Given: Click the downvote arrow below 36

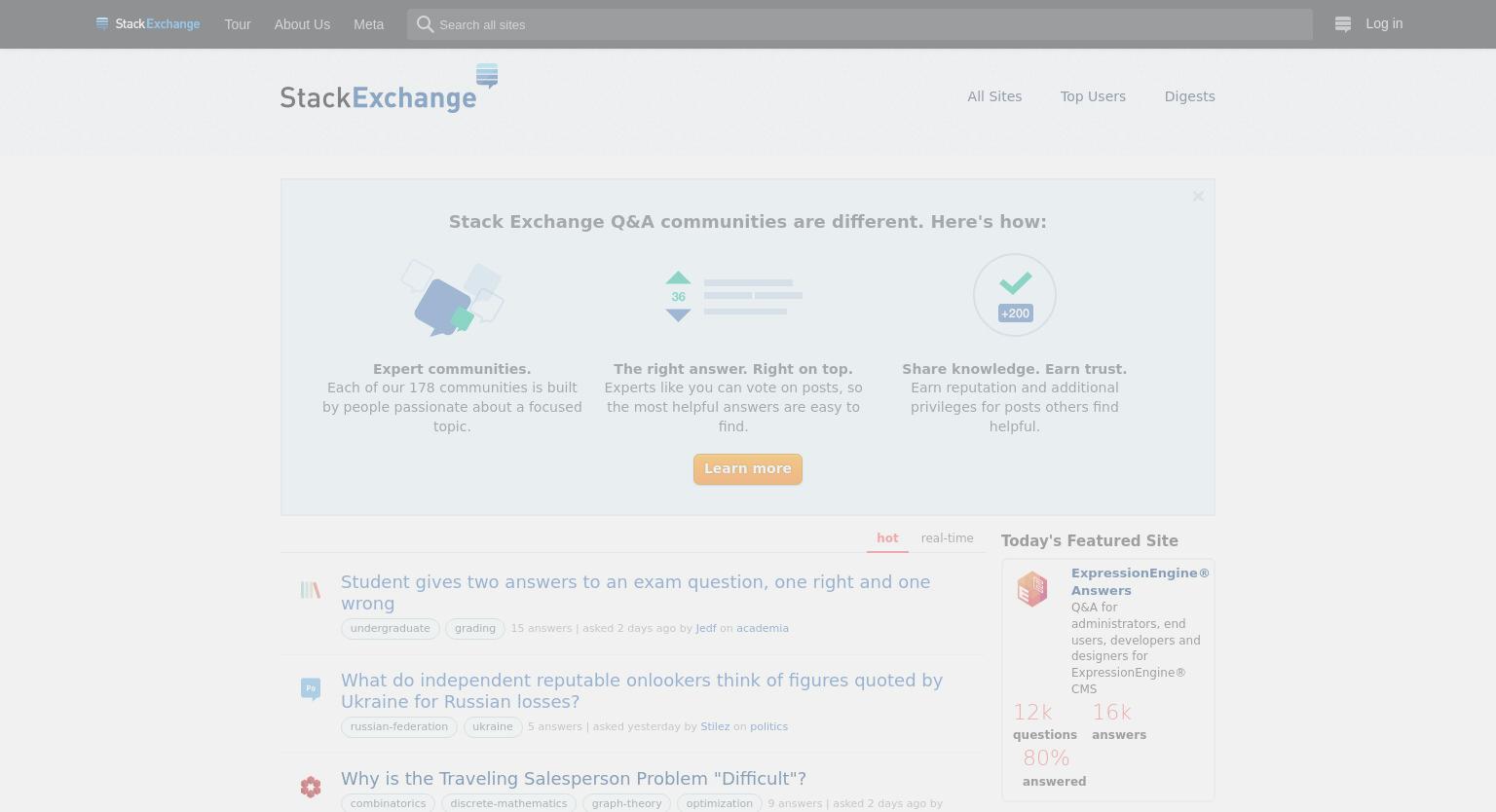Looking at the screenshot, I should tap(678, 314).
